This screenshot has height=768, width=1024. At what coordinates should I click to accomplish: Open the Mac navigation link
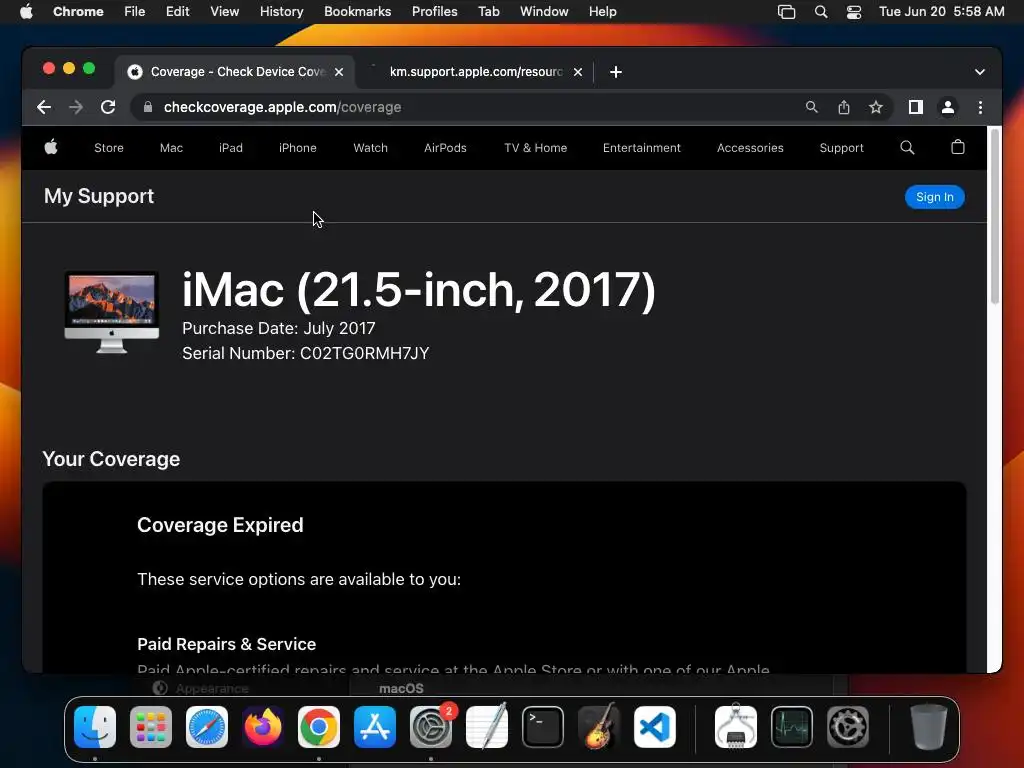click(171, 148)
